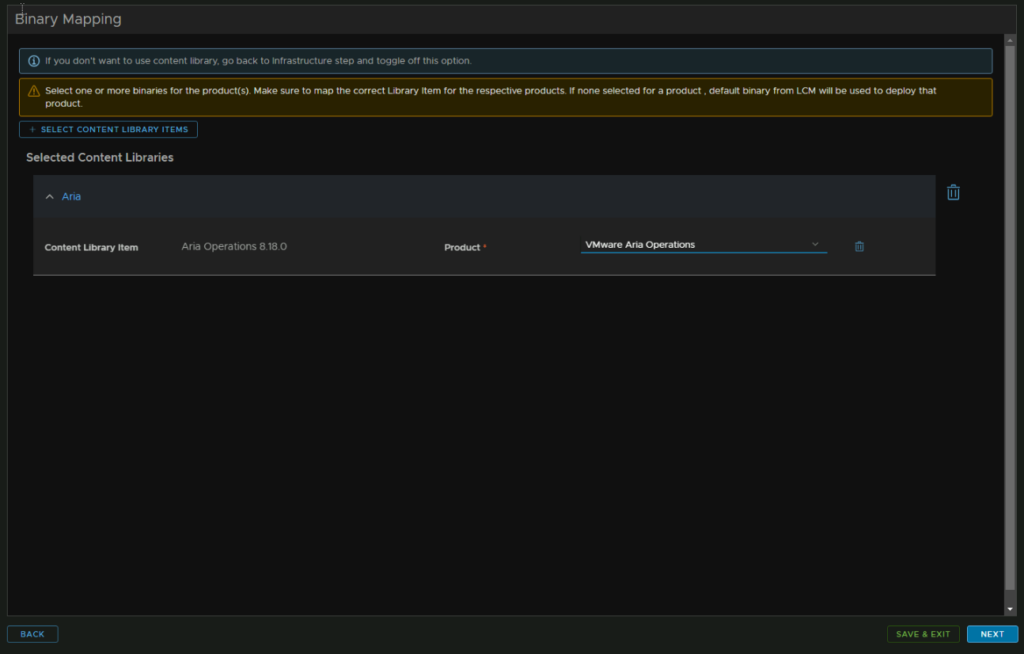Click the Selected Content Libraries heading
Viewport: 1024px width, 654px height.
coord(100,157)
